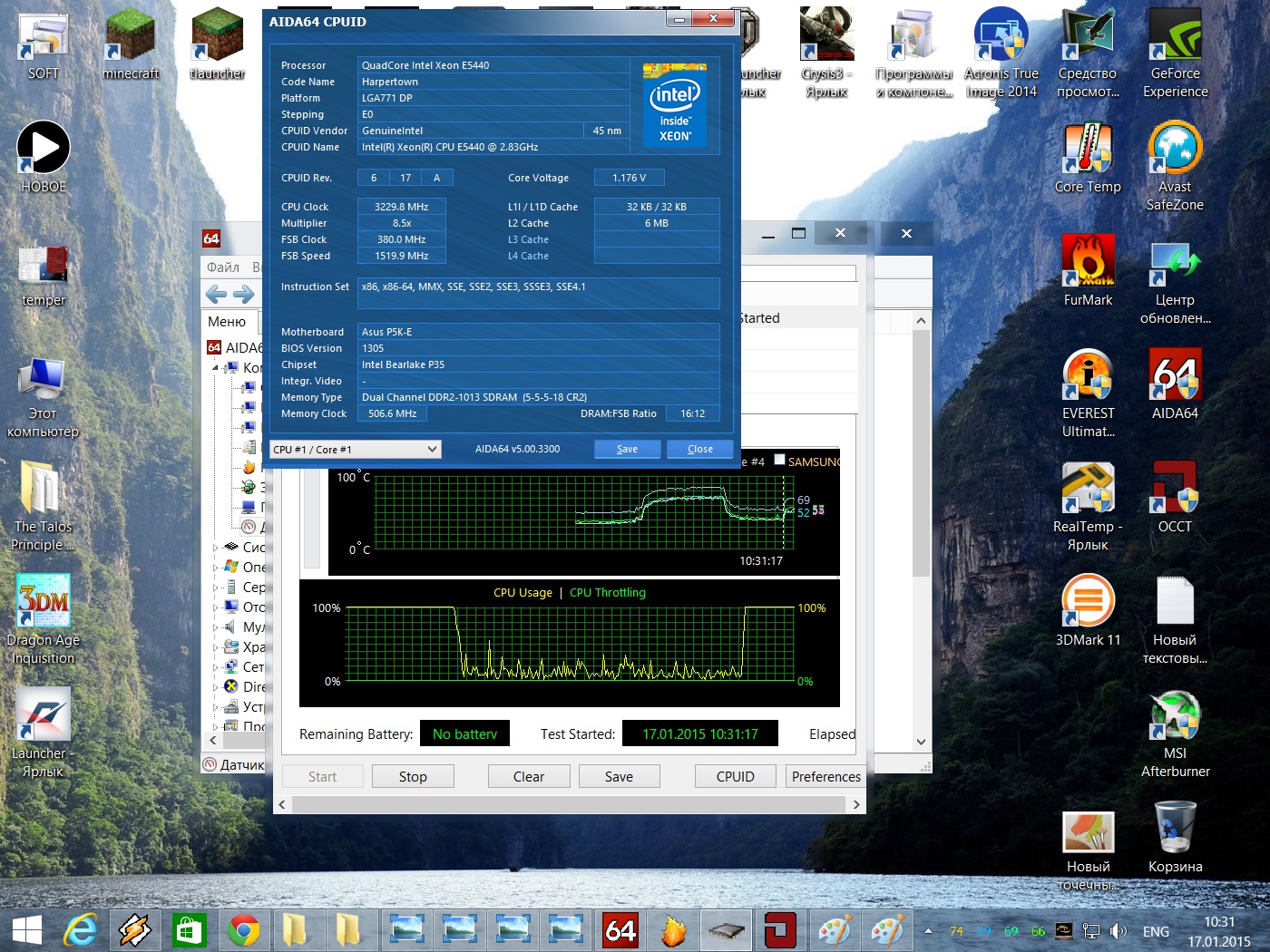Click the test started time 17.01.2015 10:31:17

700,733
